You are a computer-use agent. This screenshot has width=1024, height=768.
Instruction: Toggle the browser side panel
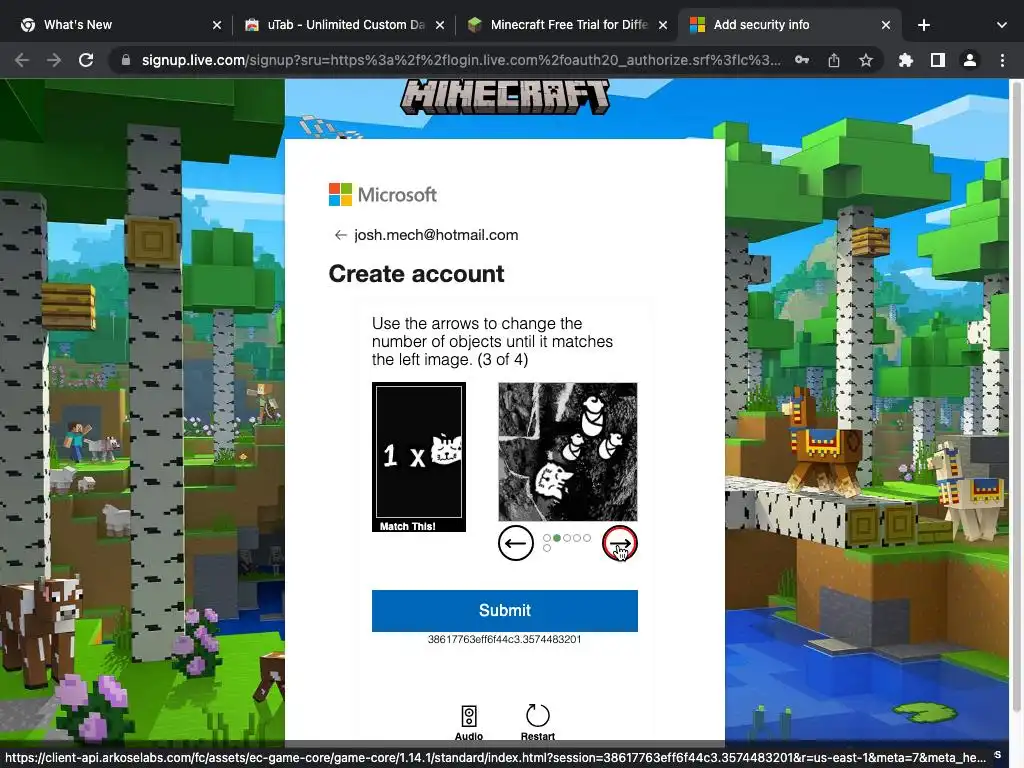pyautogui.click(x=938, y=60)
